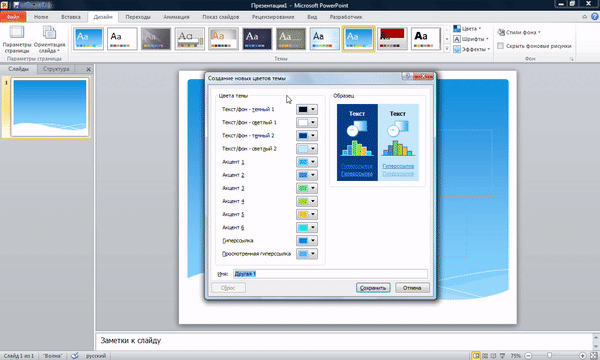The width and height of the screenshot is (600, 360).
Task: Select the highlighted Волна theme thumbnail
Action: [x=359, y=39]
